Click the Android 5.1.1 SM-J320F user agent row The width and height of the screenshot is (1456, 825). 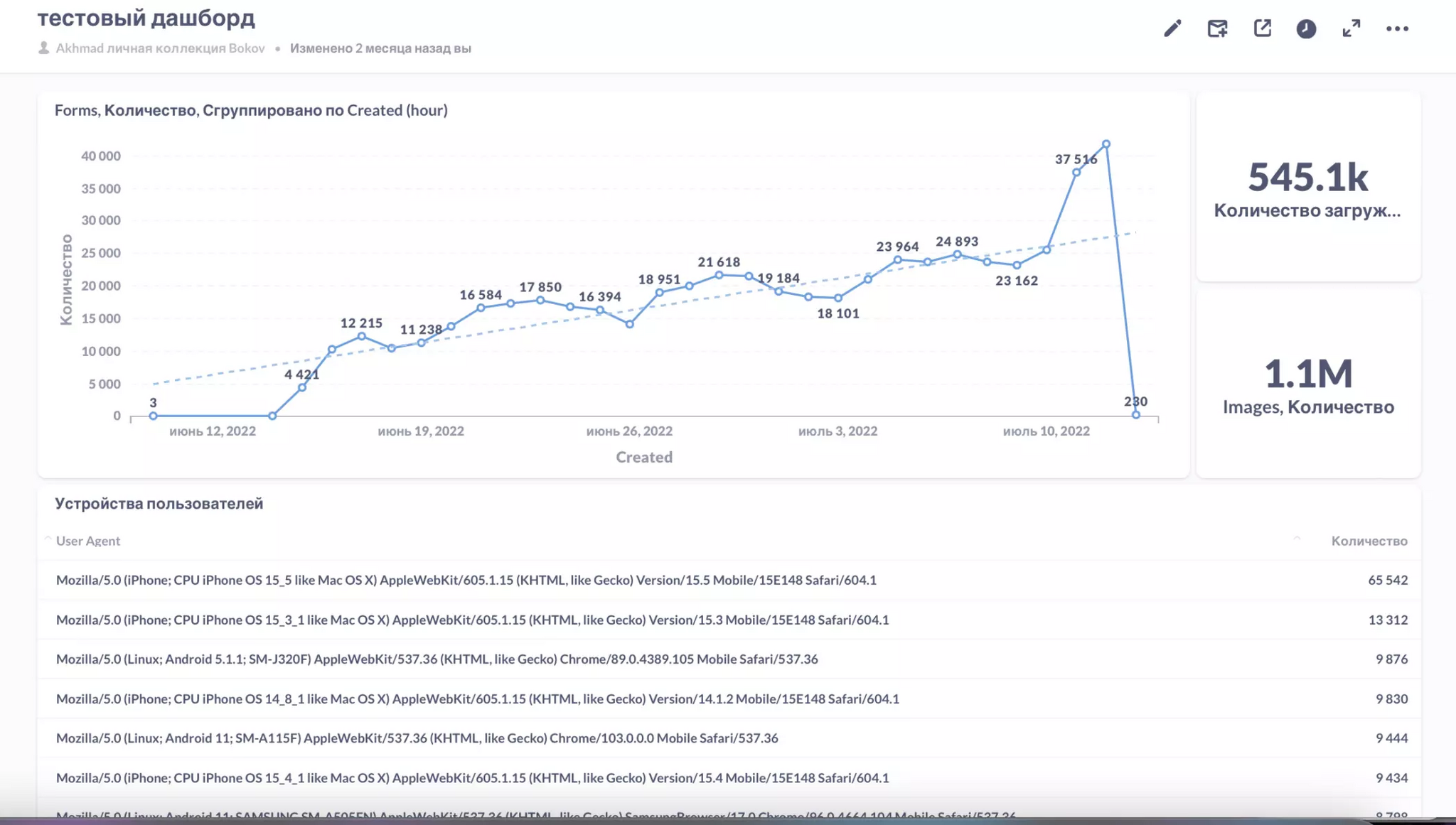tap(437, 659)
